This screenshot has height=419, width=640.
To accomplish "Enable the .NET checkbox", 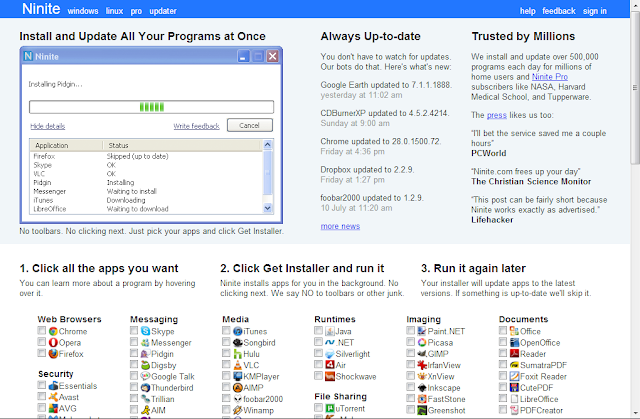I will point(318,341).
